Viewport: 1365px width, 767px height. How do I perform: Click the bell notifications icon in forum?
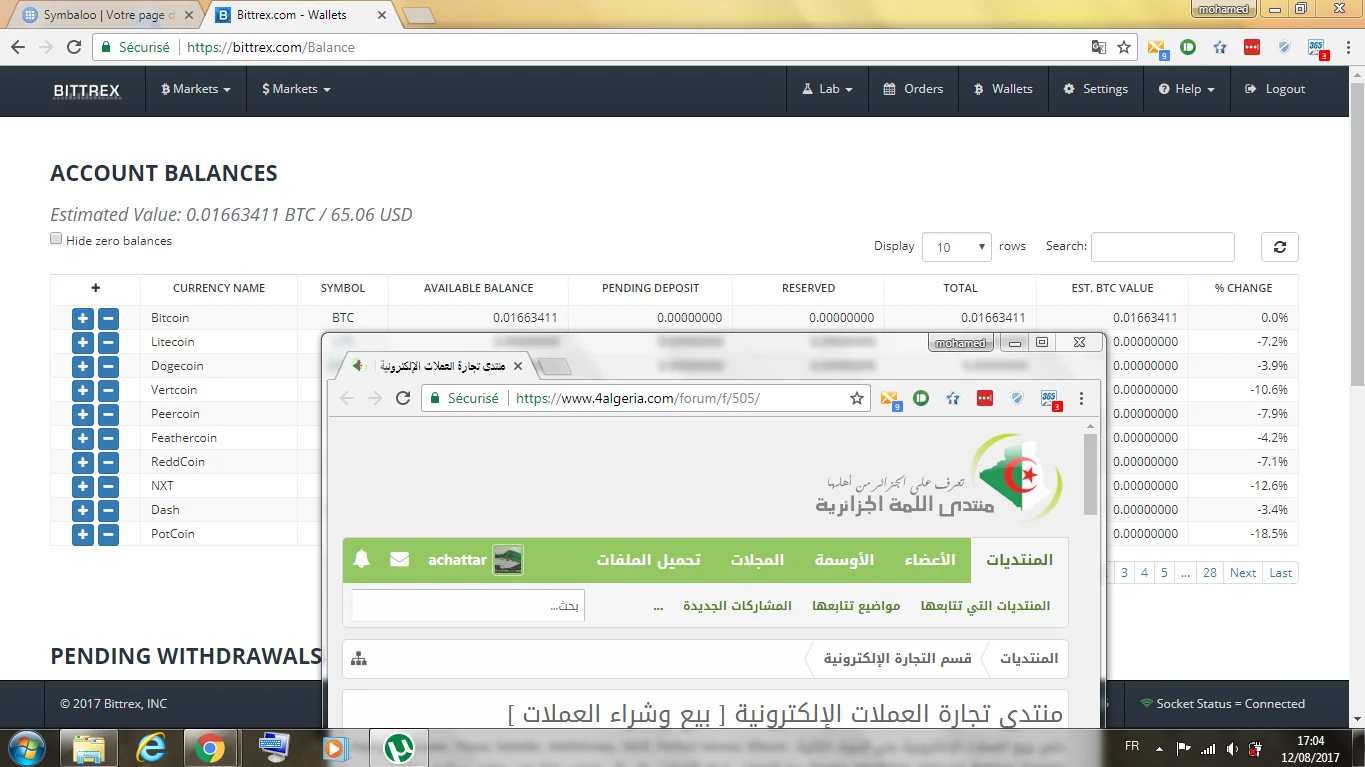point(362,559)
